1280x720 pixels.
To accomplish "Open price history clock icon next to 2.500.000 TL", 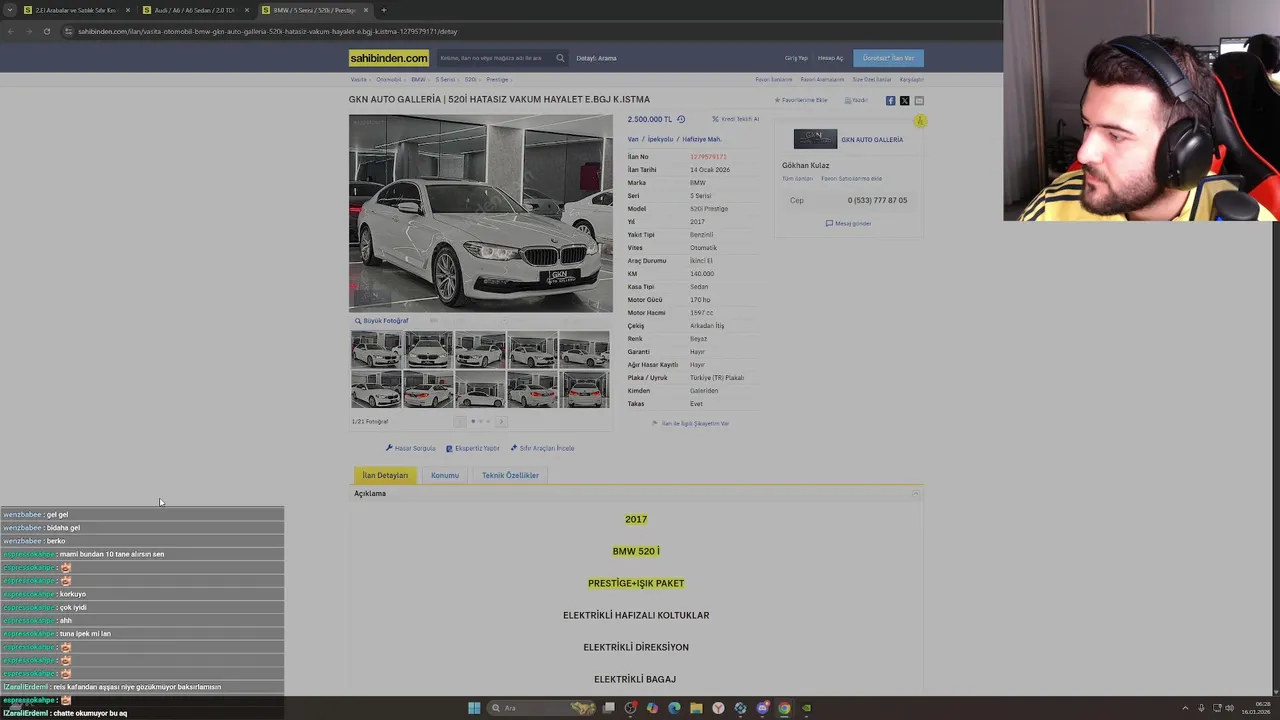I will 681,119.
